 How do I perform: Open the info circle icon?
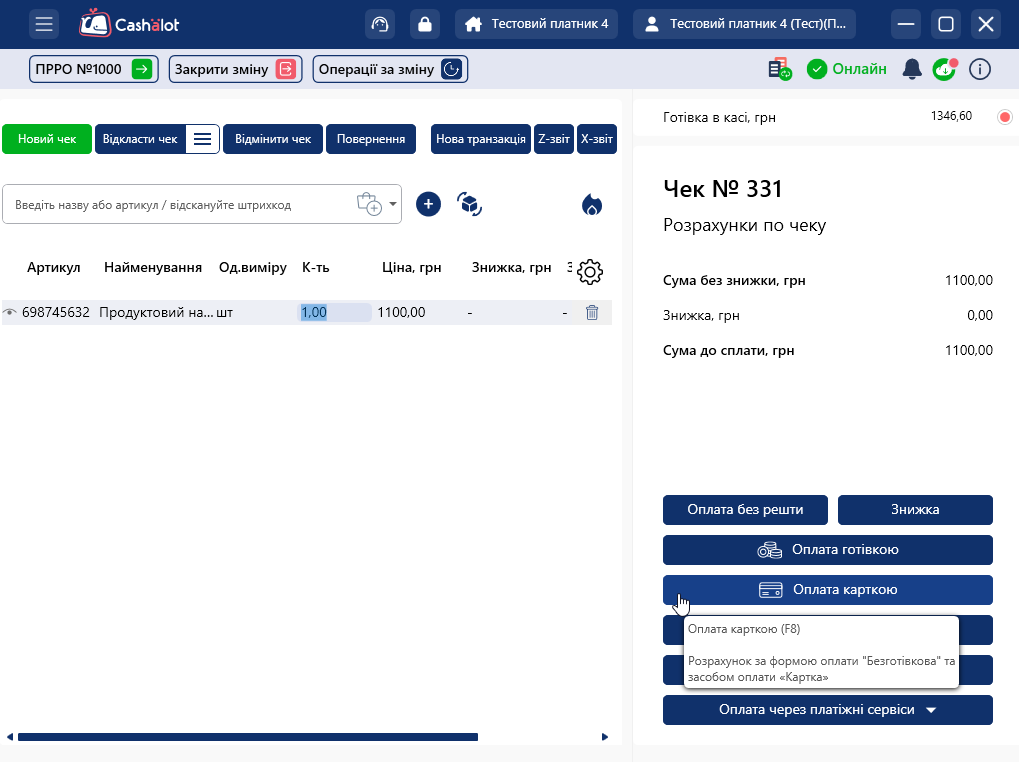click(980, 69)
